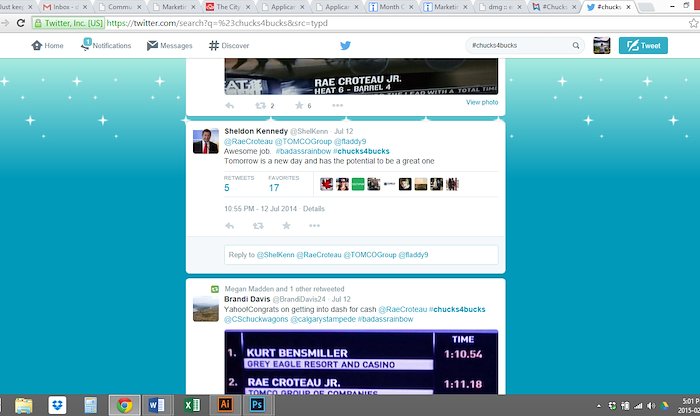Image resolution: width=700 pixels, height=416 pixels.
Task: Click the maple leaf avatar among favoriters
Action: (326, 184)
